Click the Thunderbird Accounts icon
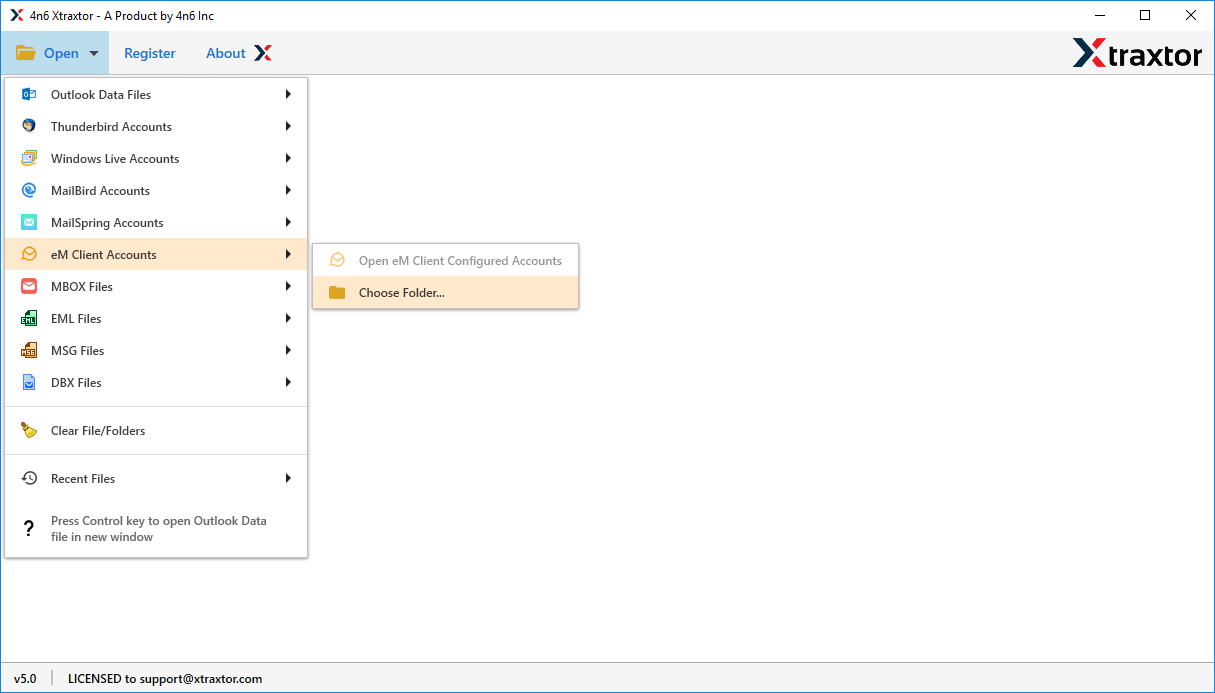The width and height of the screenshot is (1215, 693). click(x=29, y=127)
